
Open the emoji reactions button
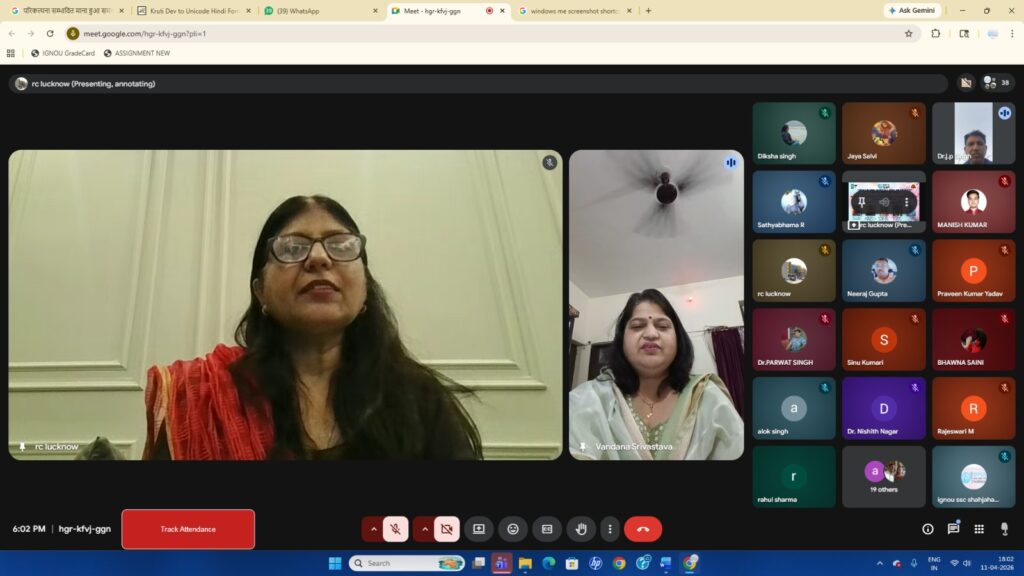coord(513,529)
